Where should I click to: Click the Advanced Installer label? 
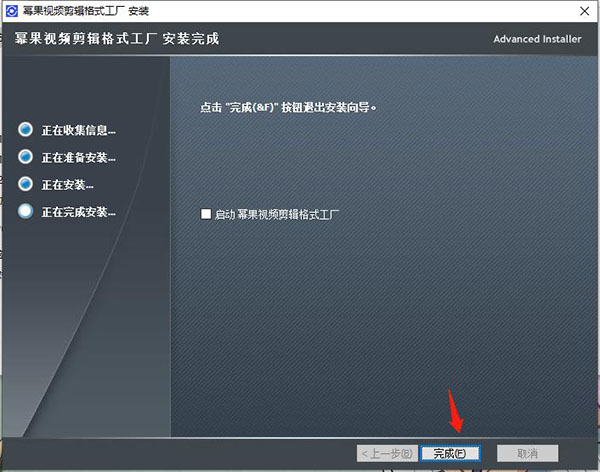tap(537, 39)
